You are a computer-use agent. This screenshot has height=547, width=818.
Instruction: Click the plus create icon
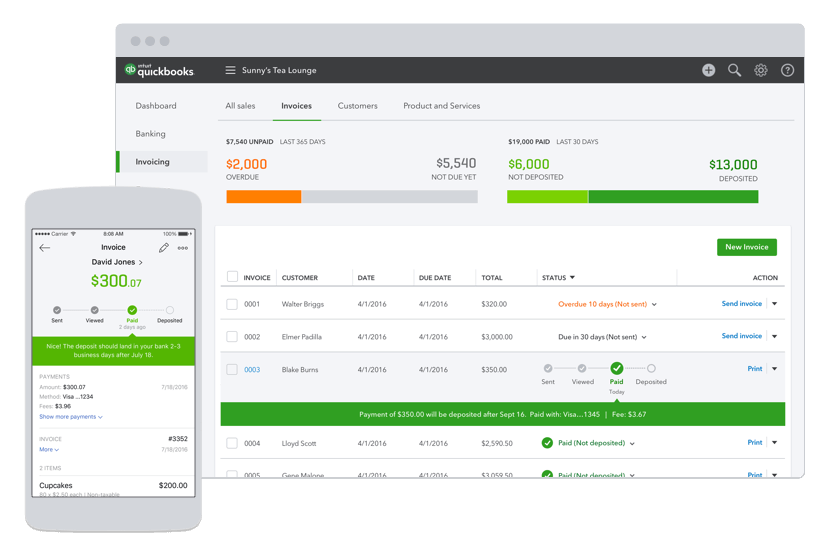coord(708,70)
